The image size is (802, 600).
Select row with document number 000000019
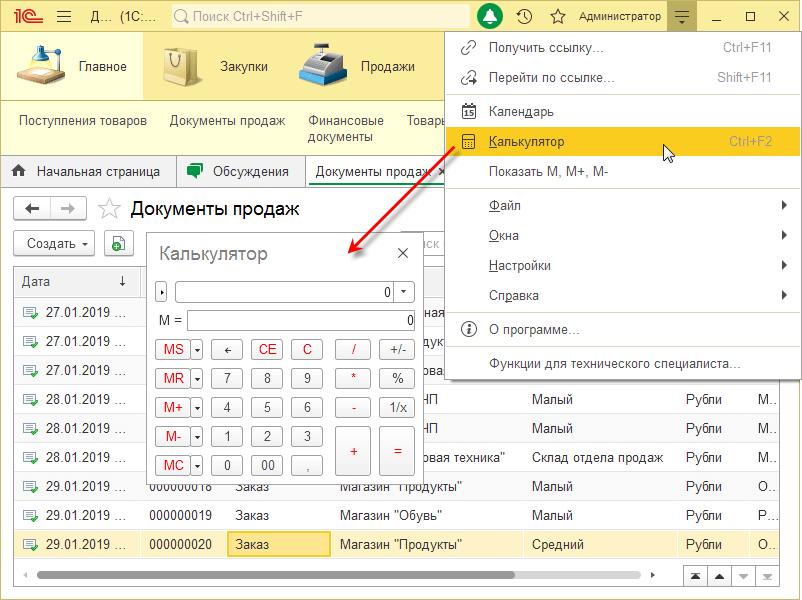[396, 516]
